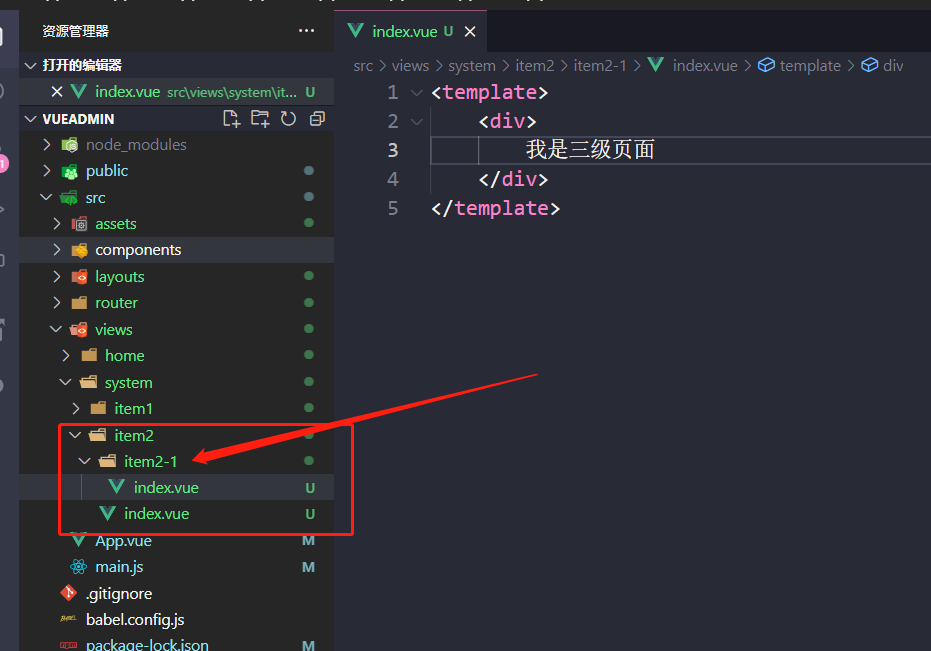Select the public folder label
This screenshot has height=651, width=931.
point(107,171)
